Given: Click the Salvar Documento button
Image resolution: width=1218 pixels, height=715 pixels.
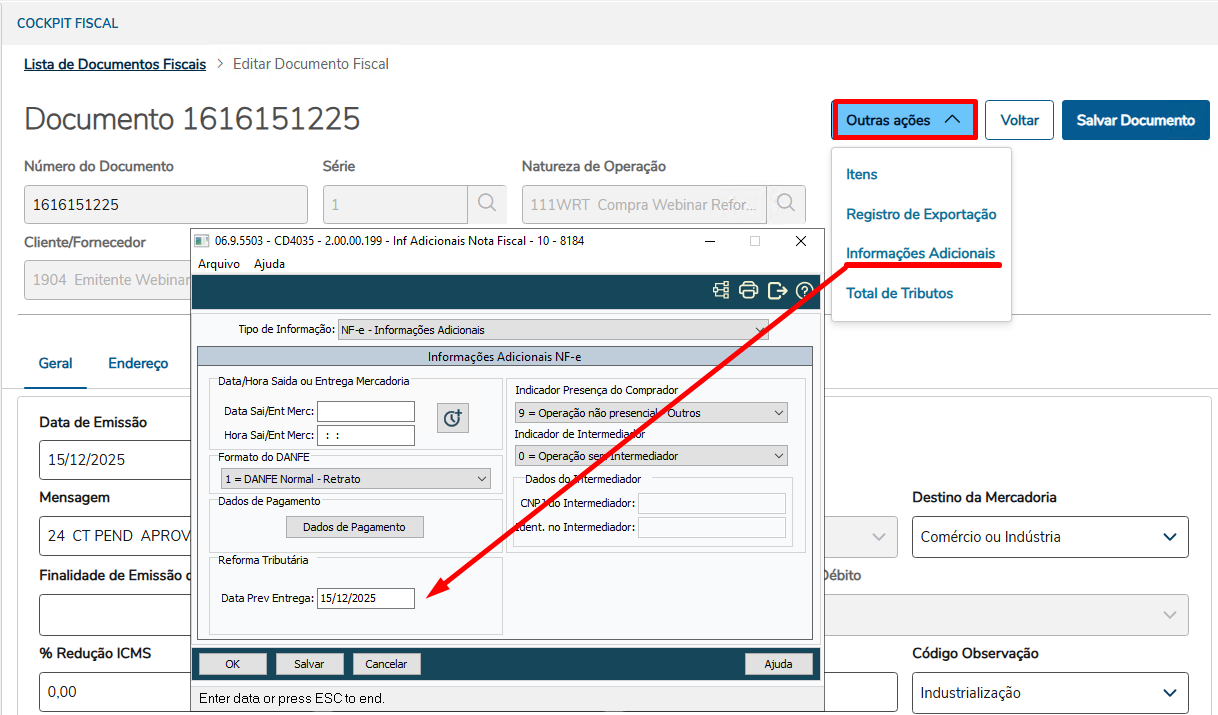Looking at the screenshot, I should click(x=1135, y=119).
